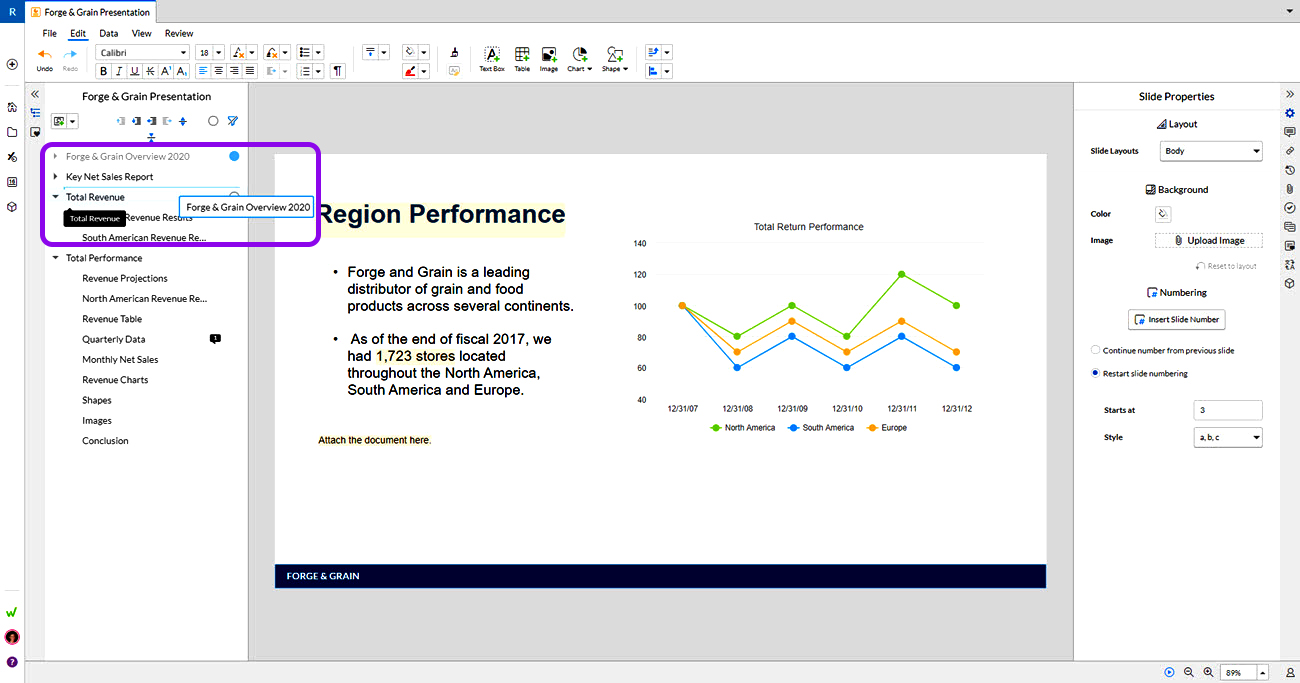
Task: Click the Upload Image button
Action: click(1209, 241)
